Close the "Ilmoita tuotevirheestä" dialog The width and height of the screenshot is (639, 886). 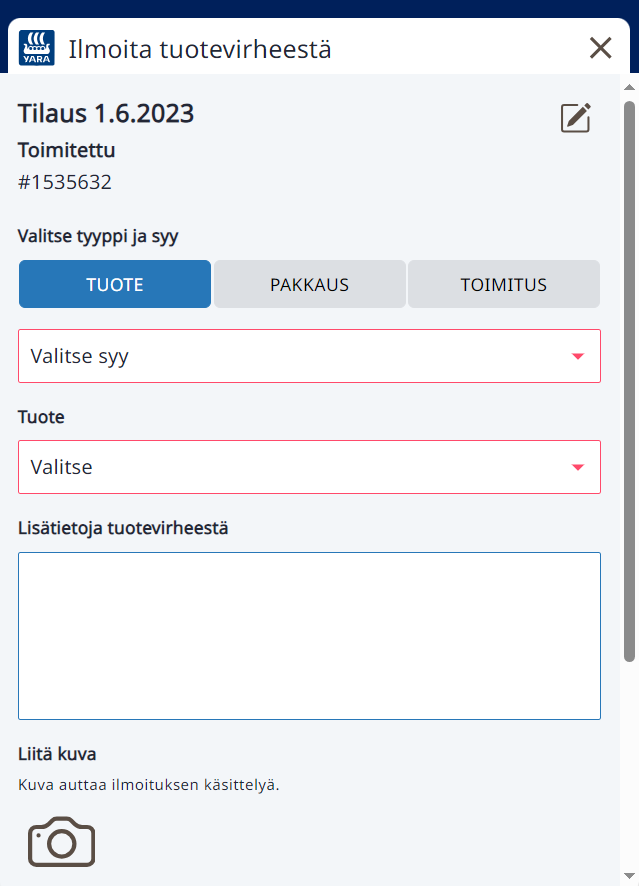click(600, 47)
